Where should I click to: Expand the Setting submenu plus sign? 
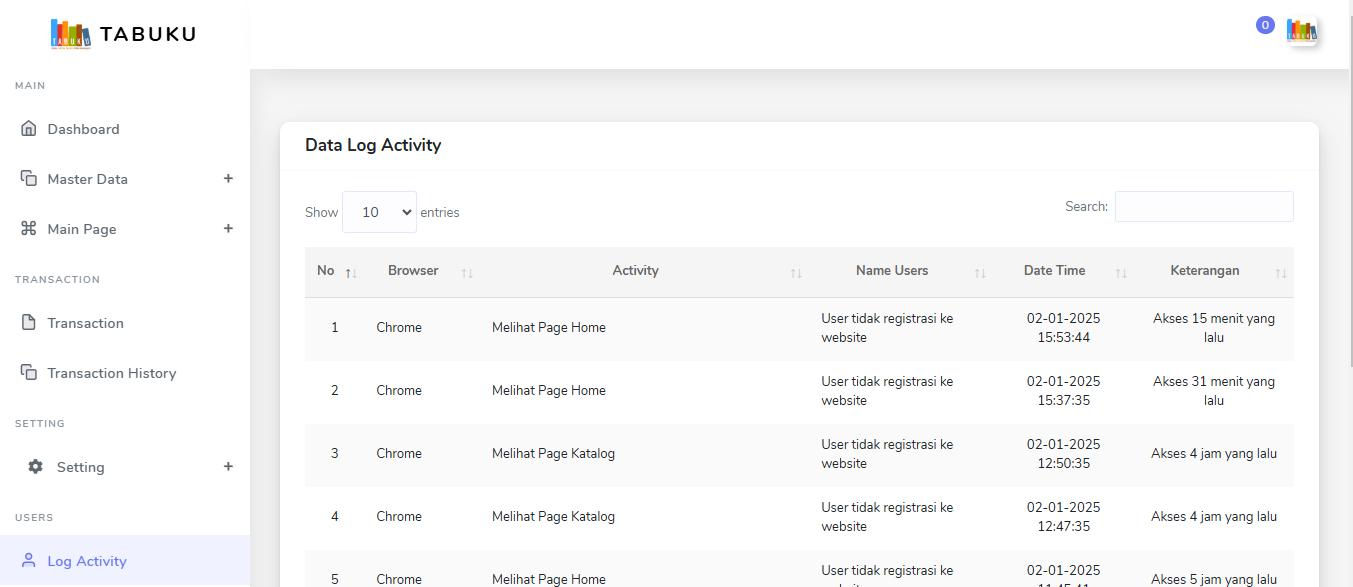pos(228,467)
